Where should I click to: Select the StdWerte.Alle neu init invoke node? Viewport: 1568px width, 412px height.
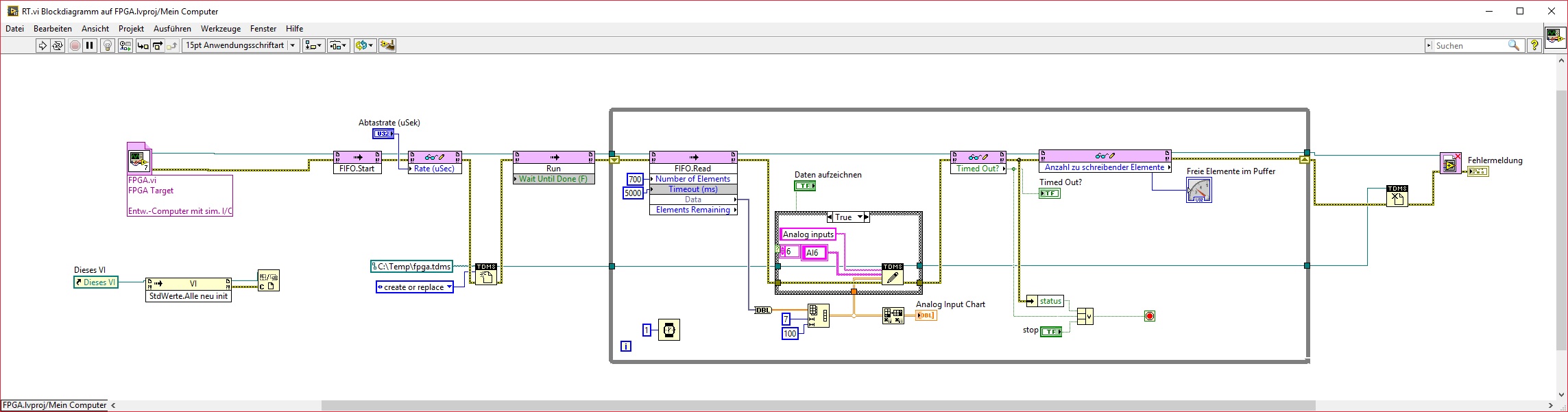[189, 290]
